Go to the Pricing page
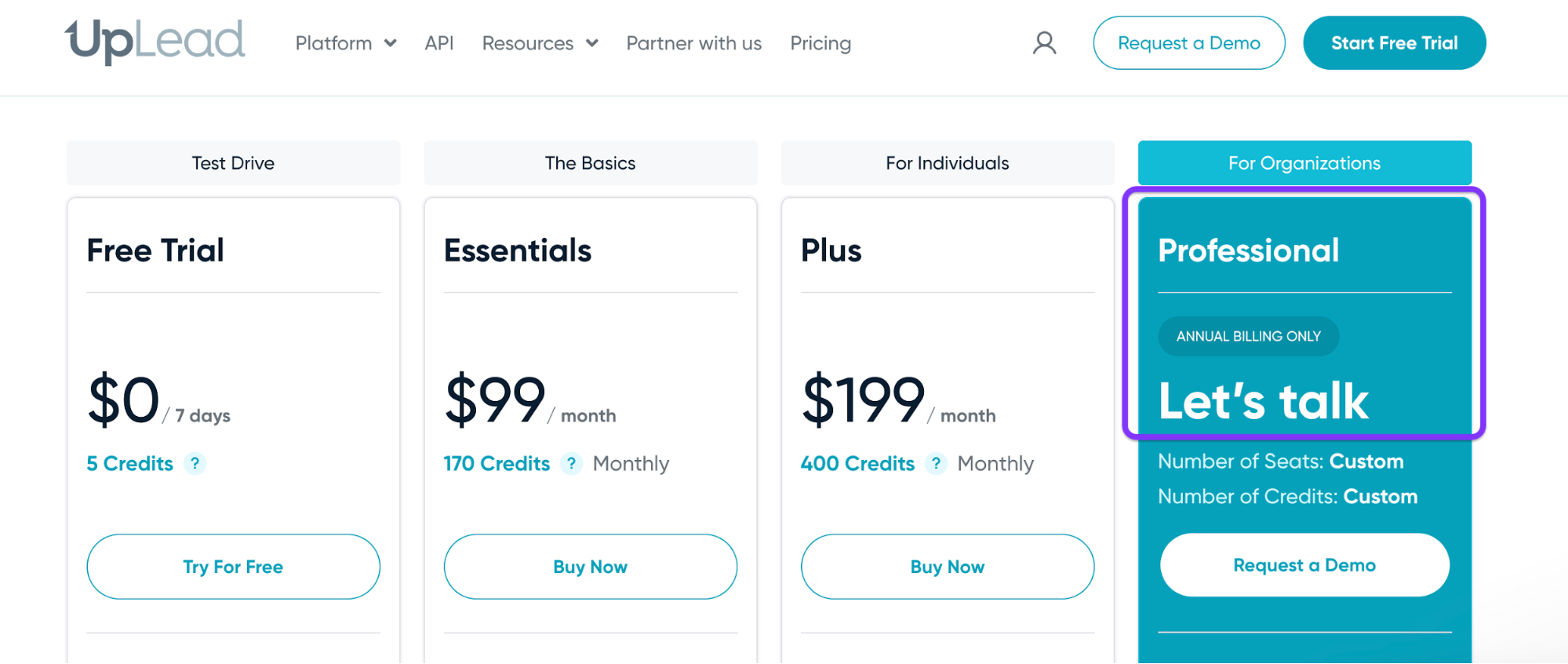Screen dimensions: 1568x664 pos(820,43)
